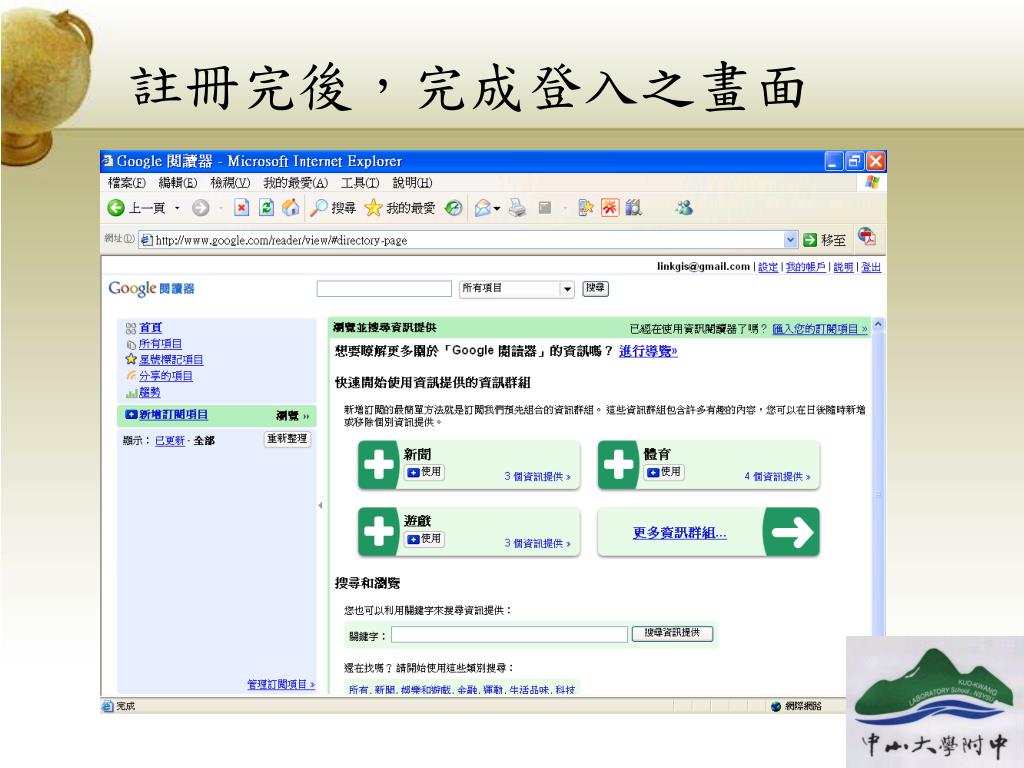Click the 匯入您的訂閱項目 » link
Image resolution: width=1024 pixels, height=768 pixels.
click(820, 329)
